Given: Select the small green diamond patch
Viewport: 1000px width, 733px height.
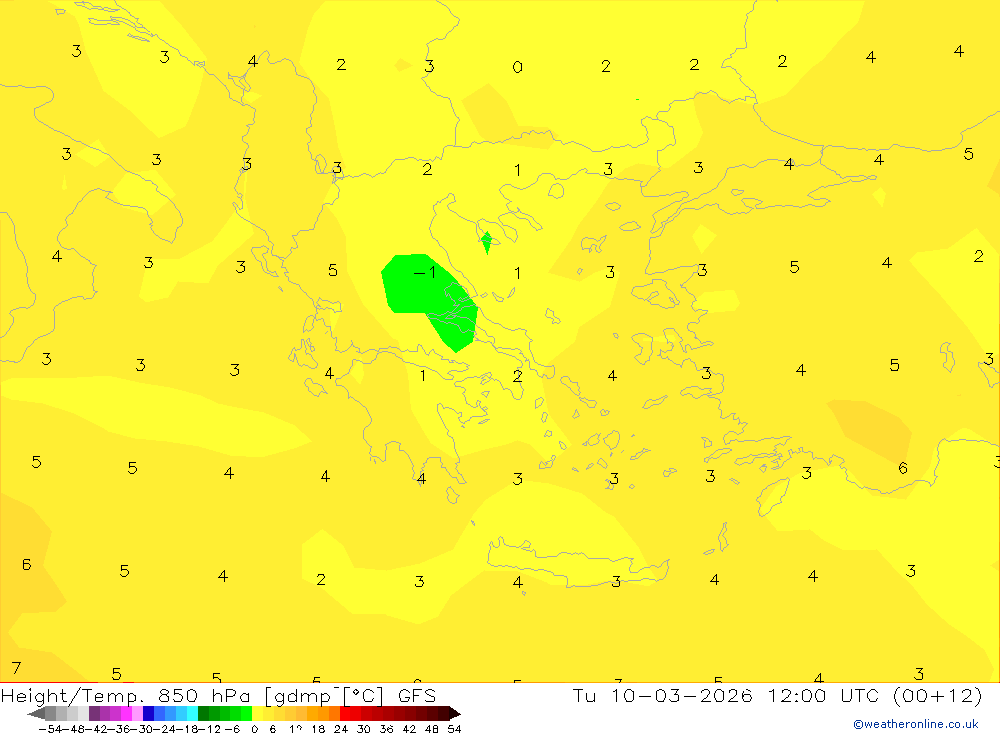Looking at the screenshot, I should click(x=487, y=242).
